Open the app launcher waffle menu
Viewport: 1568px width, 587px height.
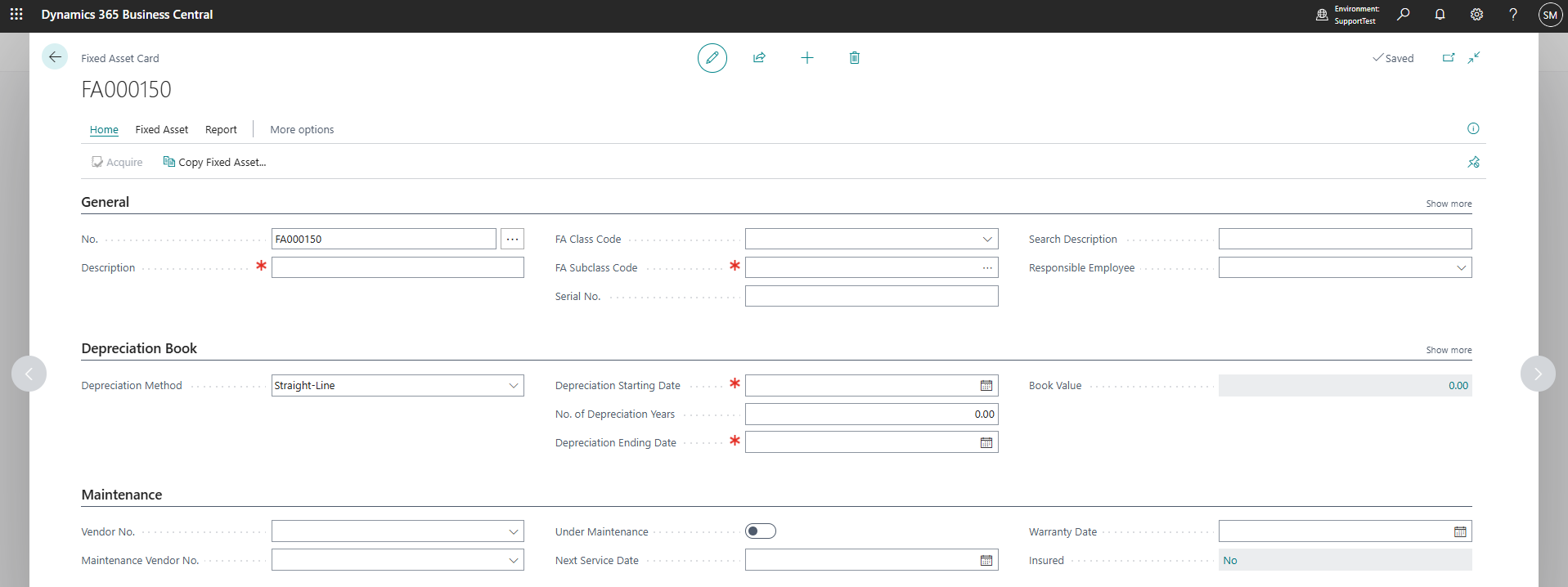point(16,15)
